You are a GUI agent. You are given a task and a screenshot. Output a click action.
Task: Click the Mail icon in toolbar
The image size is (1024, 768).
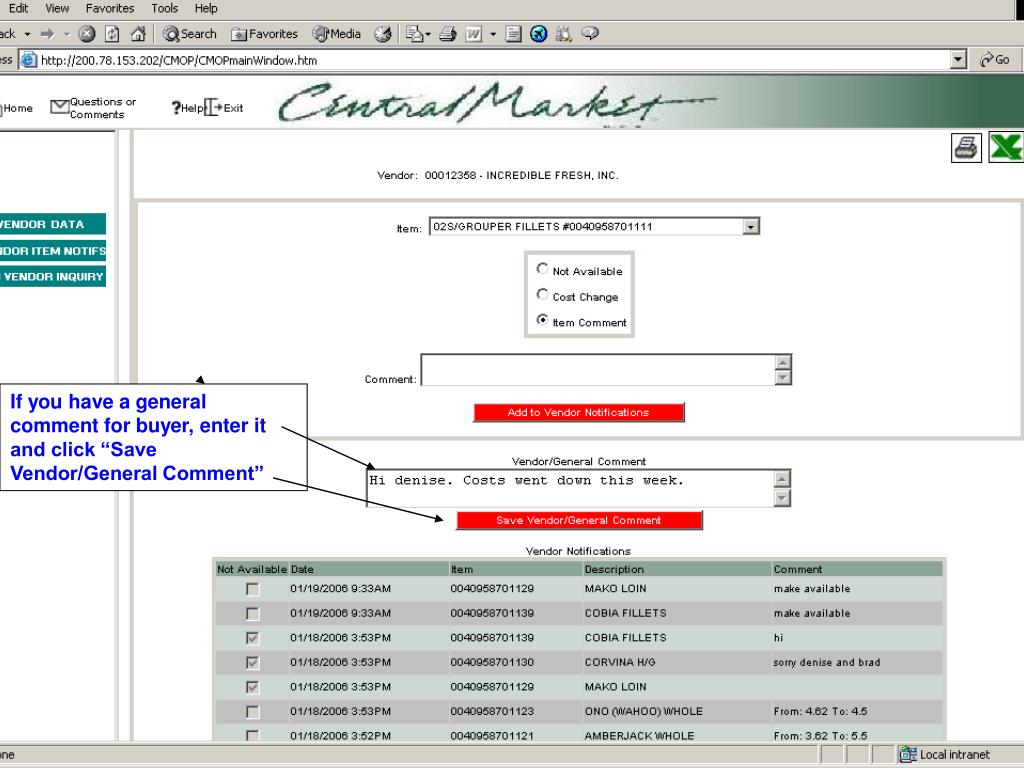[x=415, y=34]
